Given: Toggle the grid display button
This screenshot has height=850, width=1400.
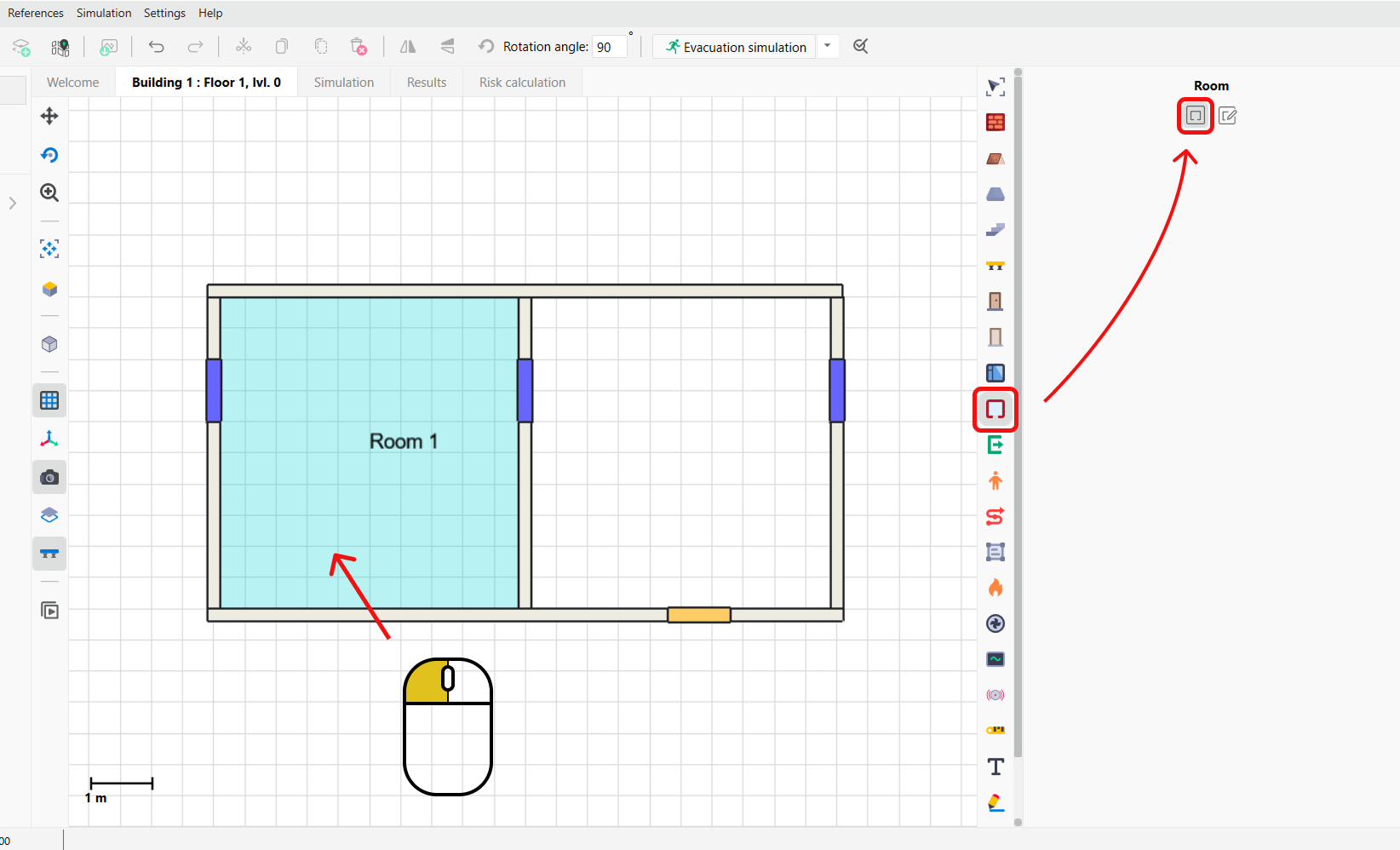Looking at the screenshot, I should click(49, 400).
